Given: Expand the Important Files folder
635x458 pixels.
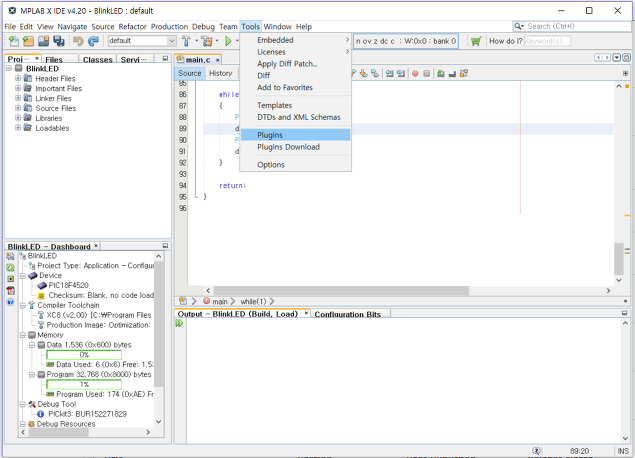Looking at the screenshot, I should click(x=18, y=88).
